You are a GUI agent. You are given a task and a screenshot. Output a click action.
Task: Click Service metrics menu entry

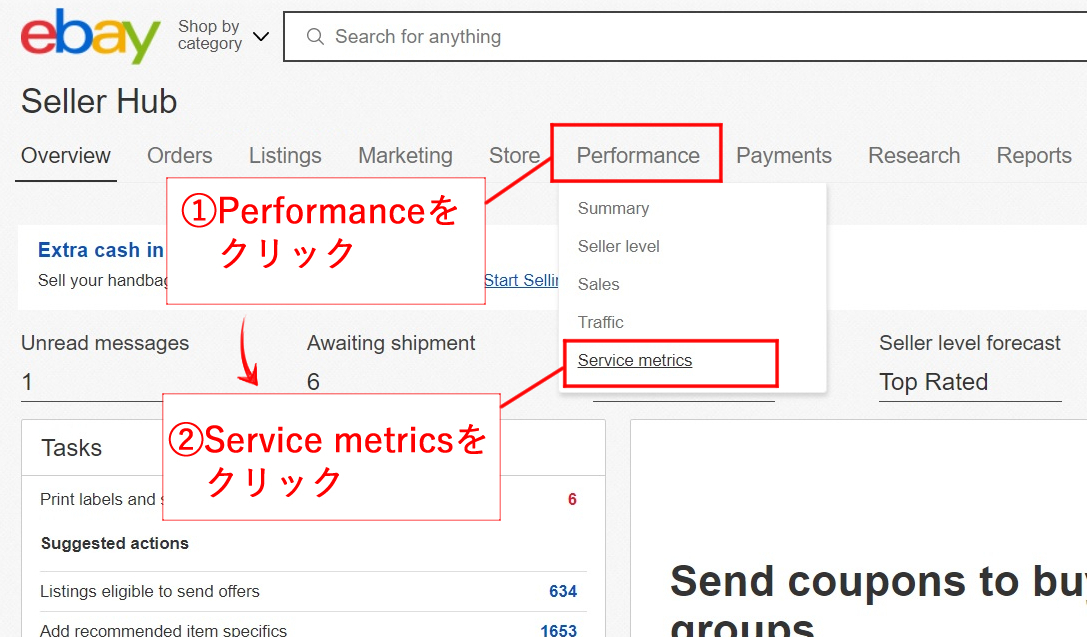635,361
